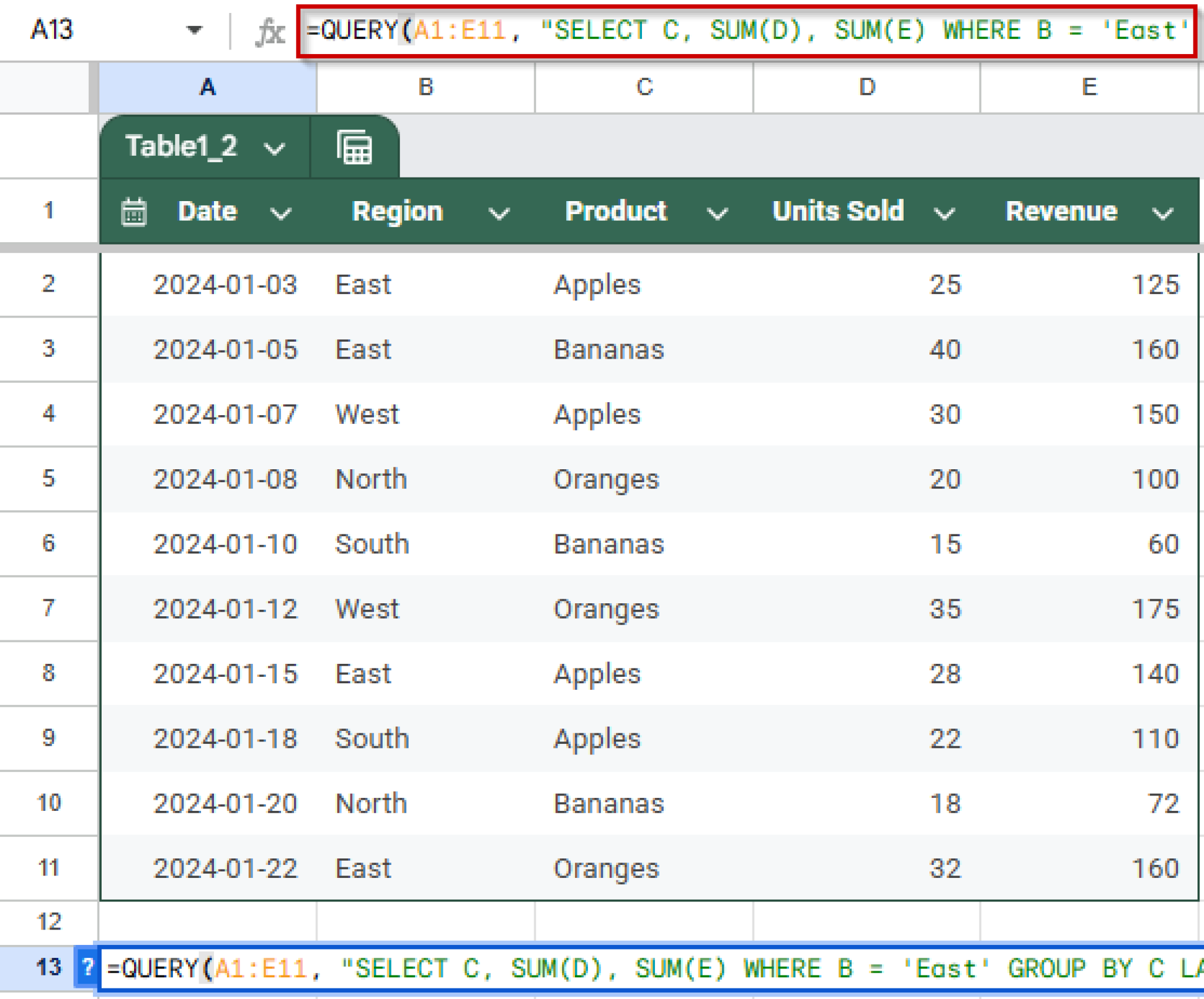
Task: Select column letter D header
Action: pyautogui.click(x=867, y=87)
